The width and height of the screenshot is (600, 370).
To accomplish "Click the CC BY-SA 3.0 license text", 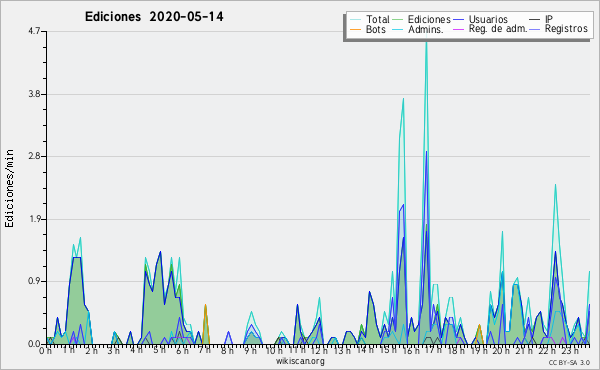I will (x=569, y=363).
